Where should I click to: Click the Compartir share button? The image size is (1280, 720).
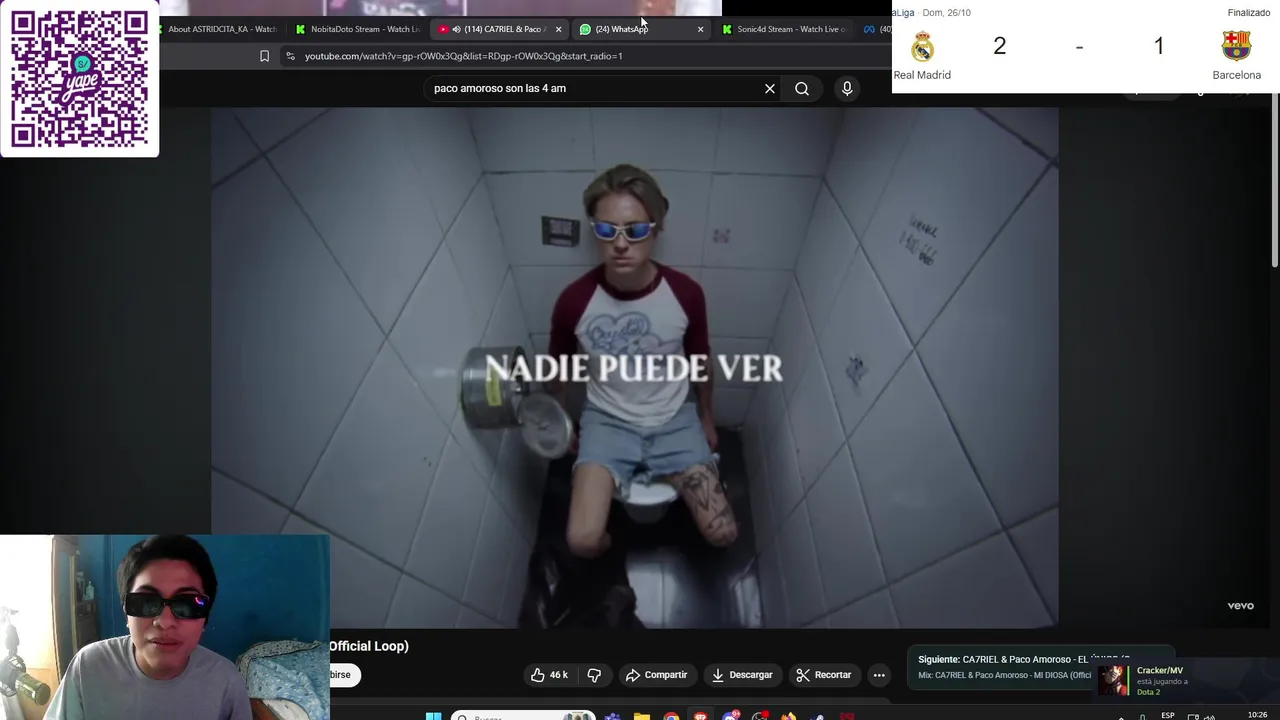point(656,675)
